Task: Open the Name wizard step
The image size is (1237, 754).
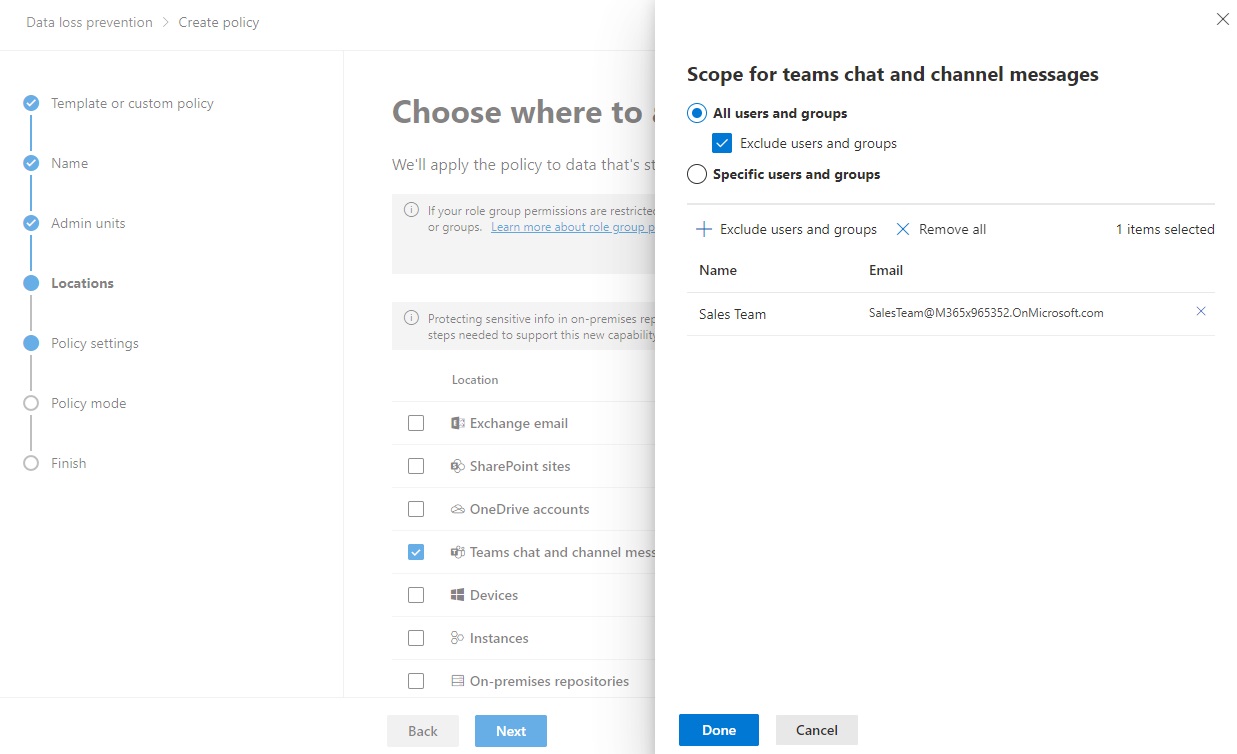Action: tap(69, 163)
